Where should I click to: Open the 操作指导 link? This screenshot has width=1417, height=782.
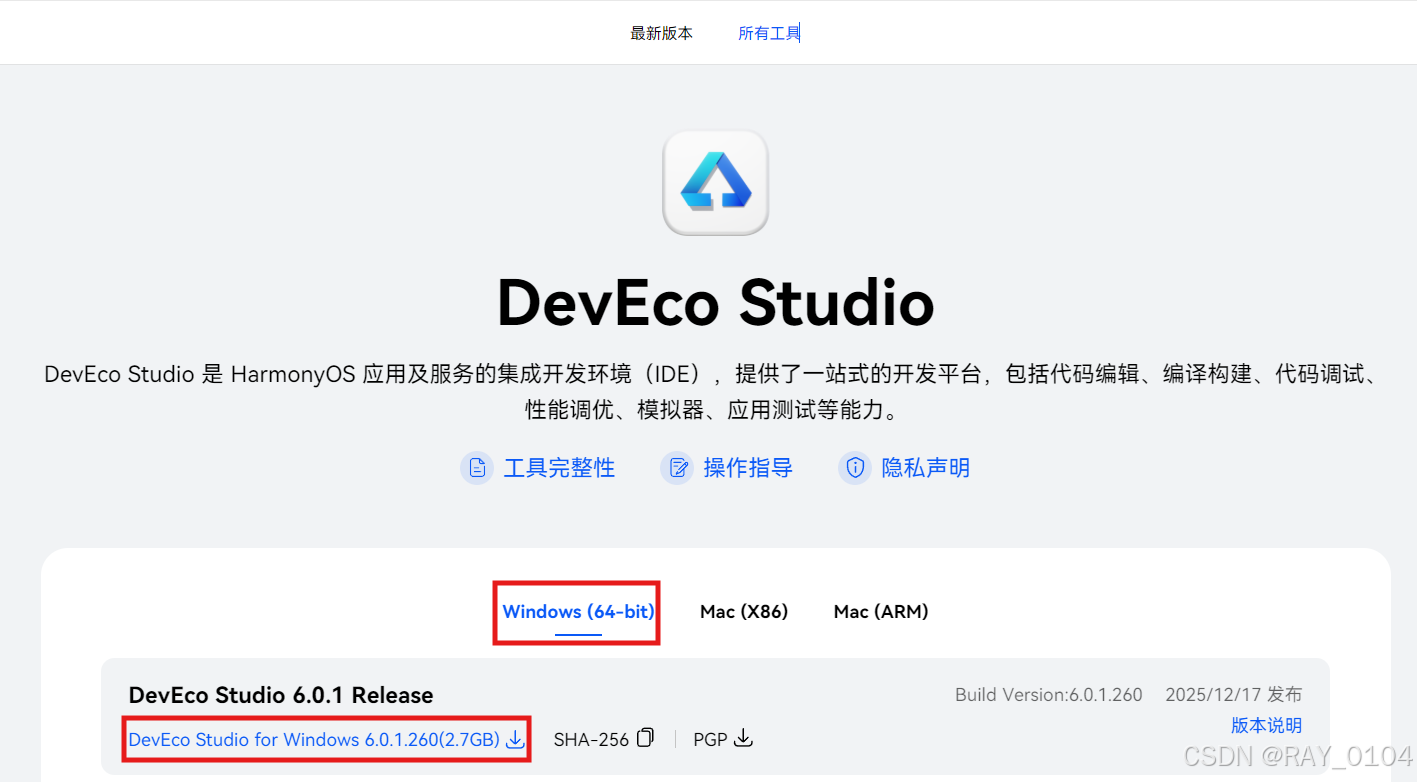(x=748, y=467)
